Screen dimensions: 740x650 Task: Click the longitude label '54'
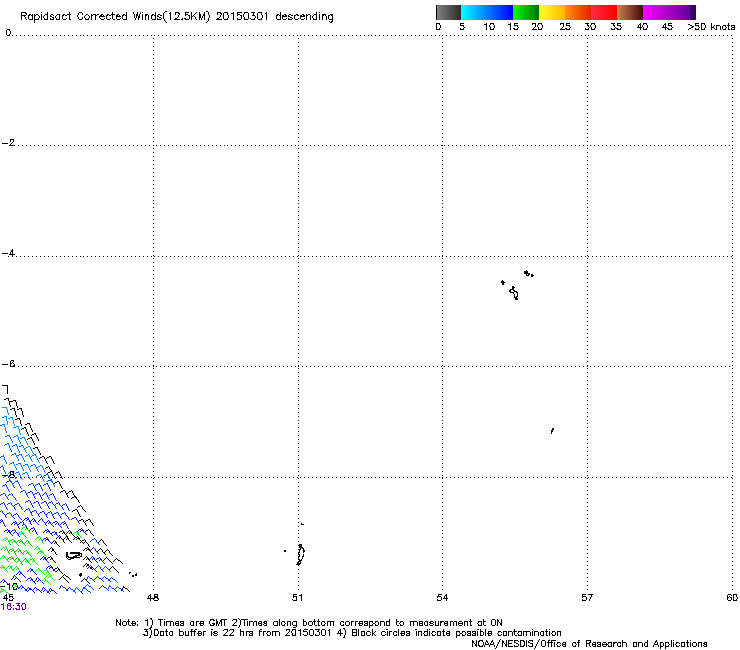click(x=442, y=598)
